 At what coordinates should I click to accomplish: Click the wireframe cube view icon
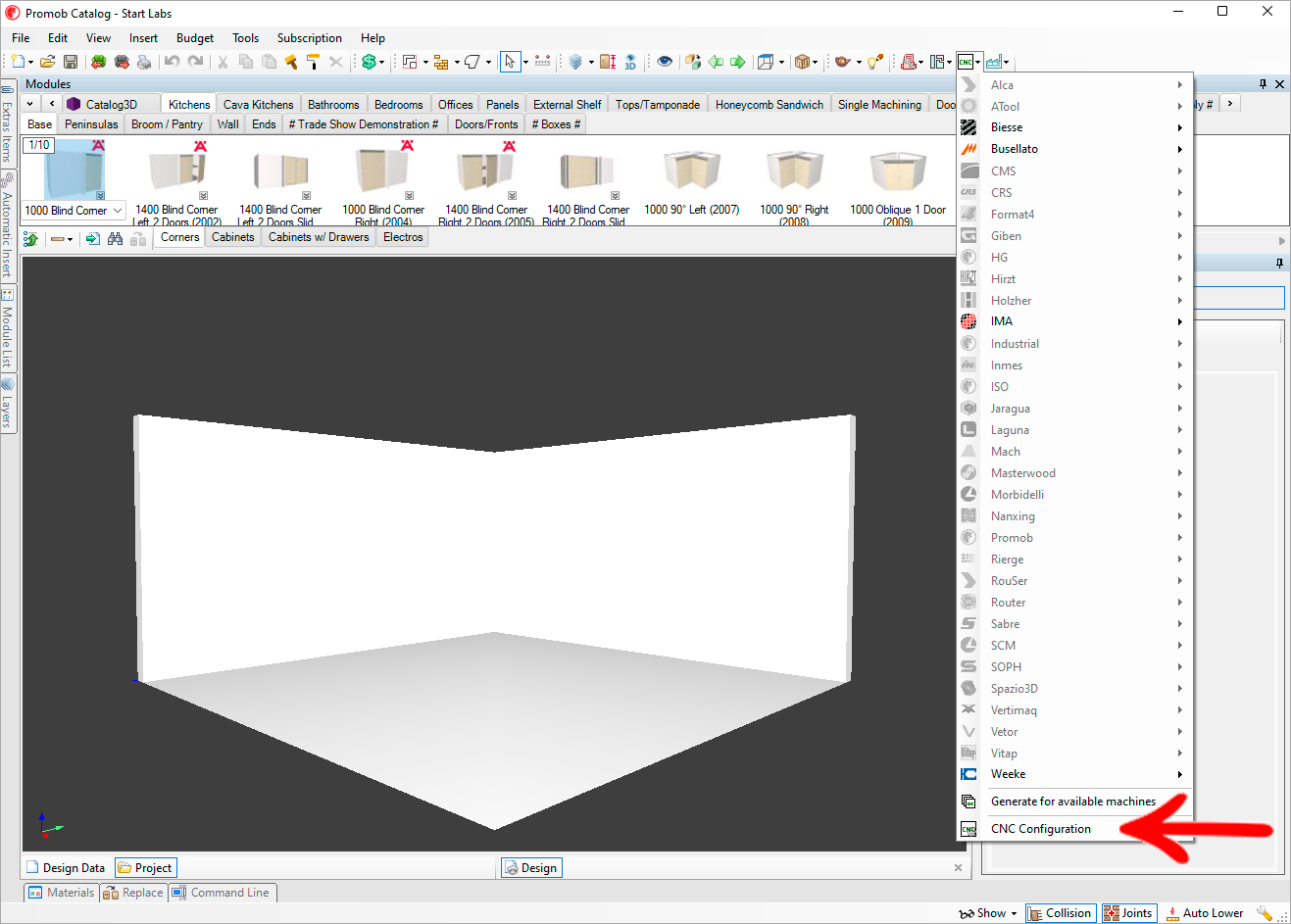[x=766, y=62]
